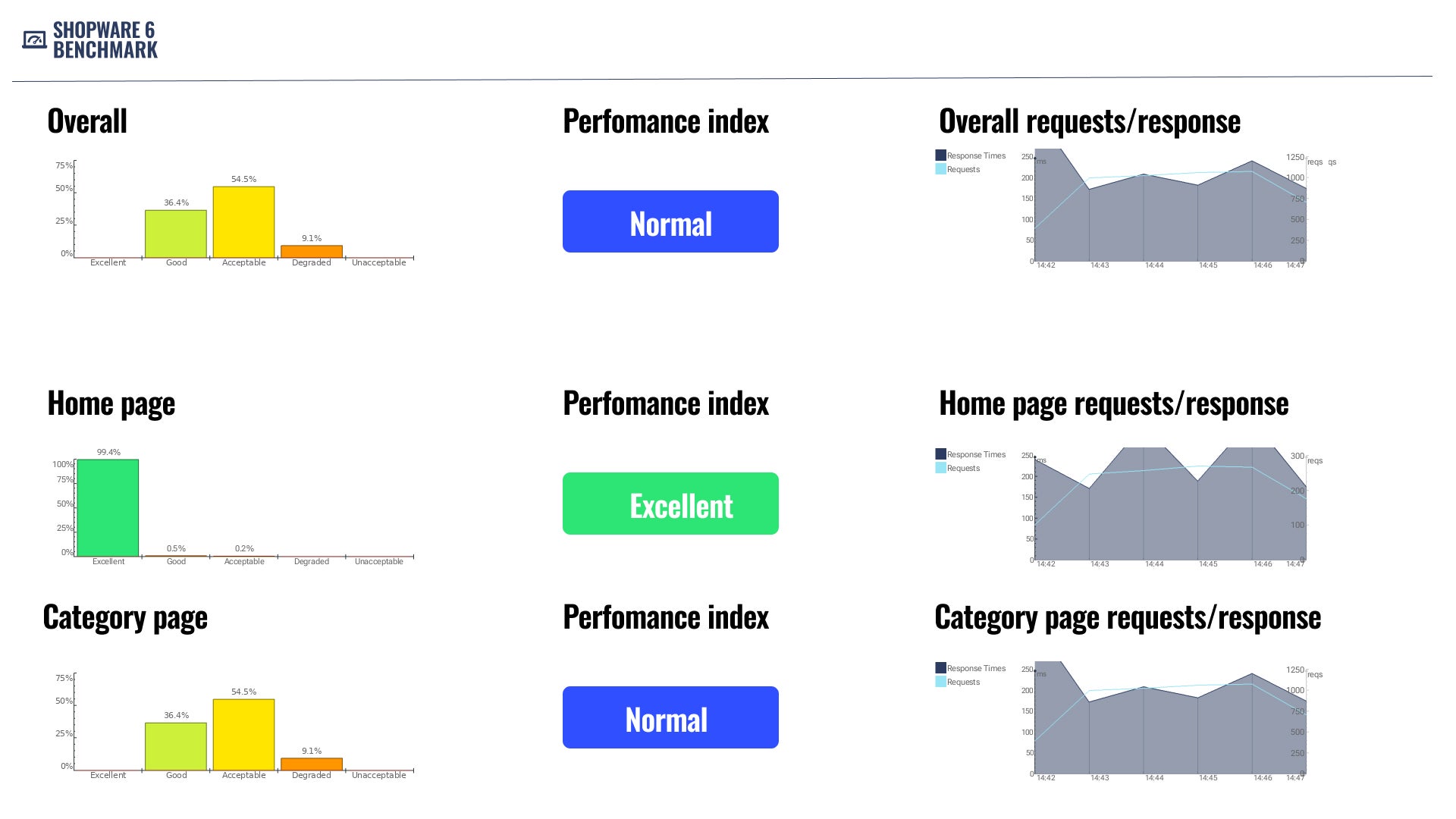The height and width of the screenshot is (819, 1456).
Task: Select the 36.4% Good bar in Overall chart
Action: pos(176,234)
